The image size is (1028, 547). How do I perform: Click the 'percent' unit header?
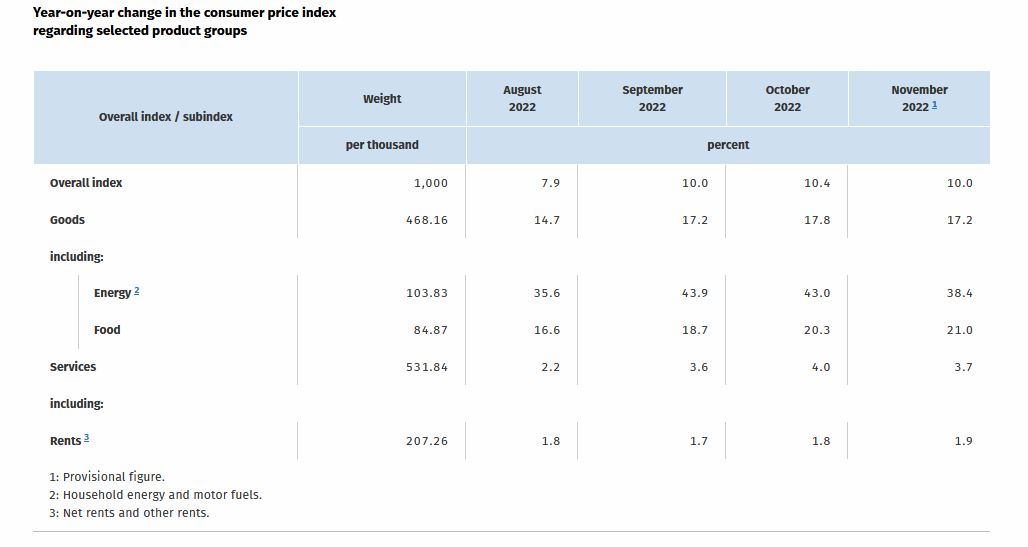point(728,145)
